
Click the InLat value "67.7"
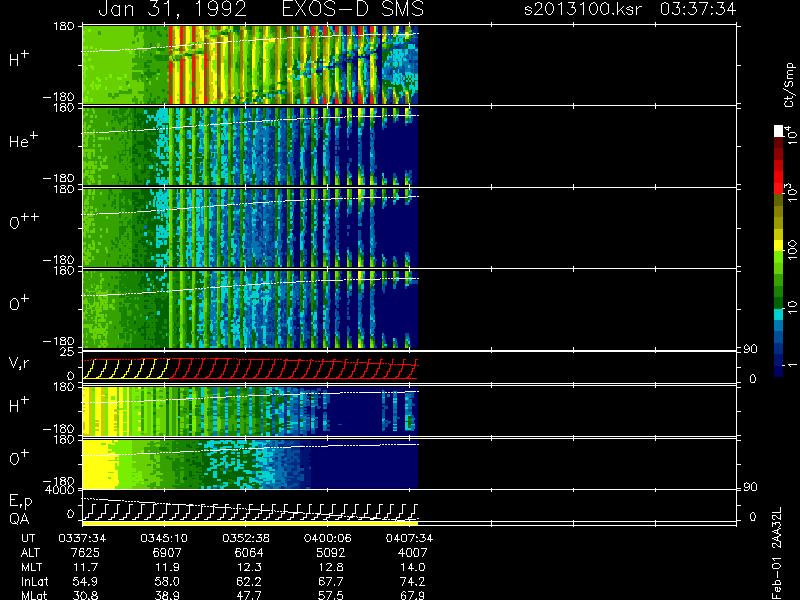coord(331,581)
